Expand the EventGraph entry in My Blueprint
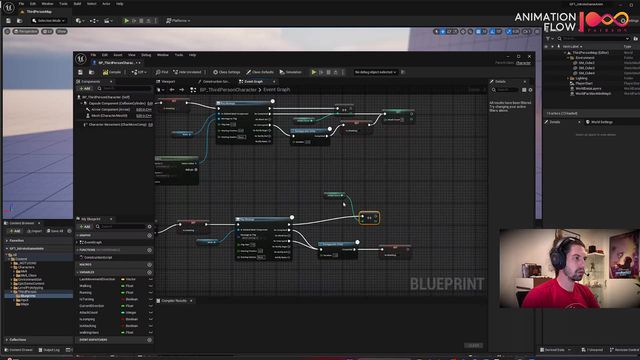Viewport: 640px width, 360px height. click(78, 242)
